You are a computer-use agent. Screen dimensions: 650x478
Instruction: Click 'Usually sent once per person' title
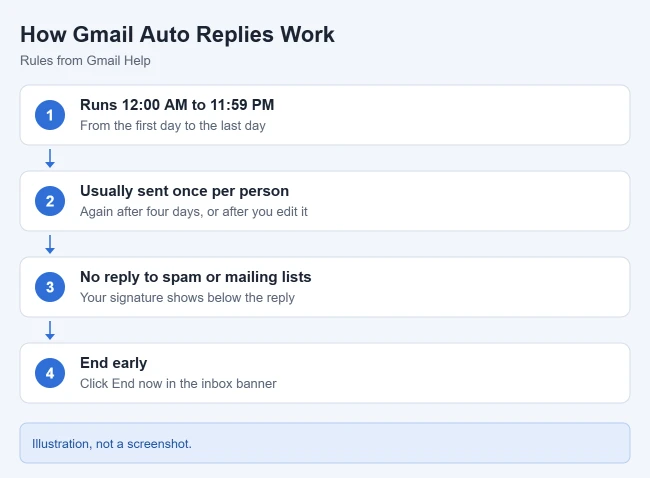[x=184, y=191]
